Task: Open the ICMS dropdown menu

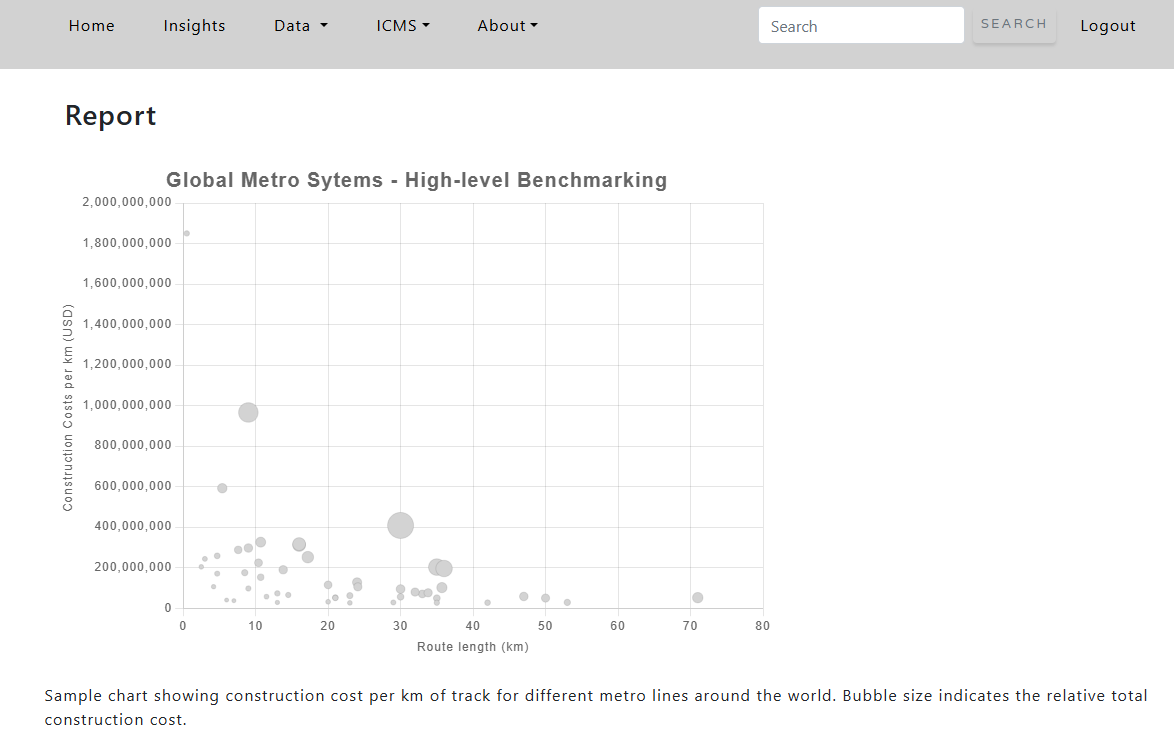Action: [x=403, y=26]
